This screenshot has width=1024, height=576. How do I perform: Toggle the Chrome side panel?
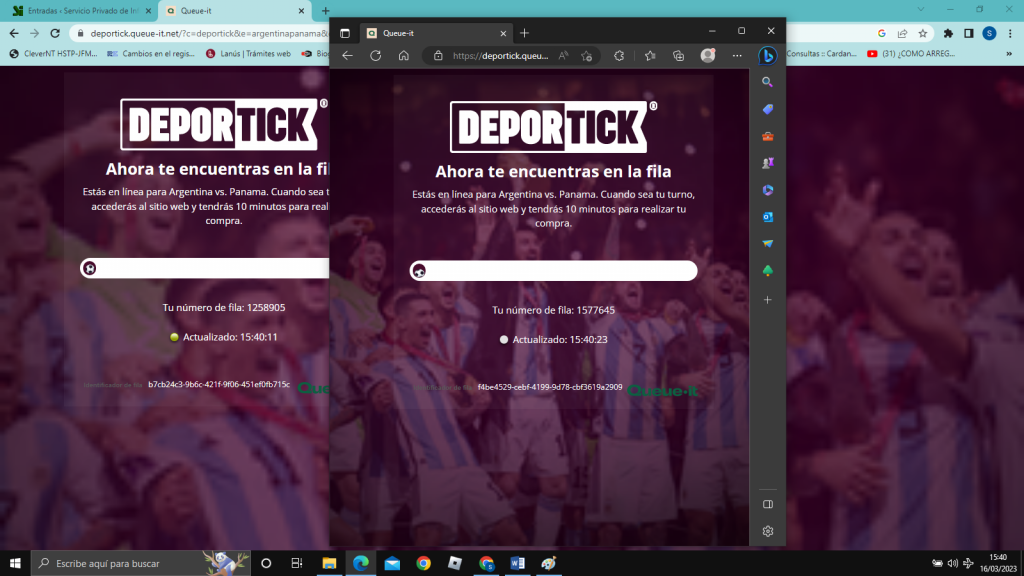(968, 33)
